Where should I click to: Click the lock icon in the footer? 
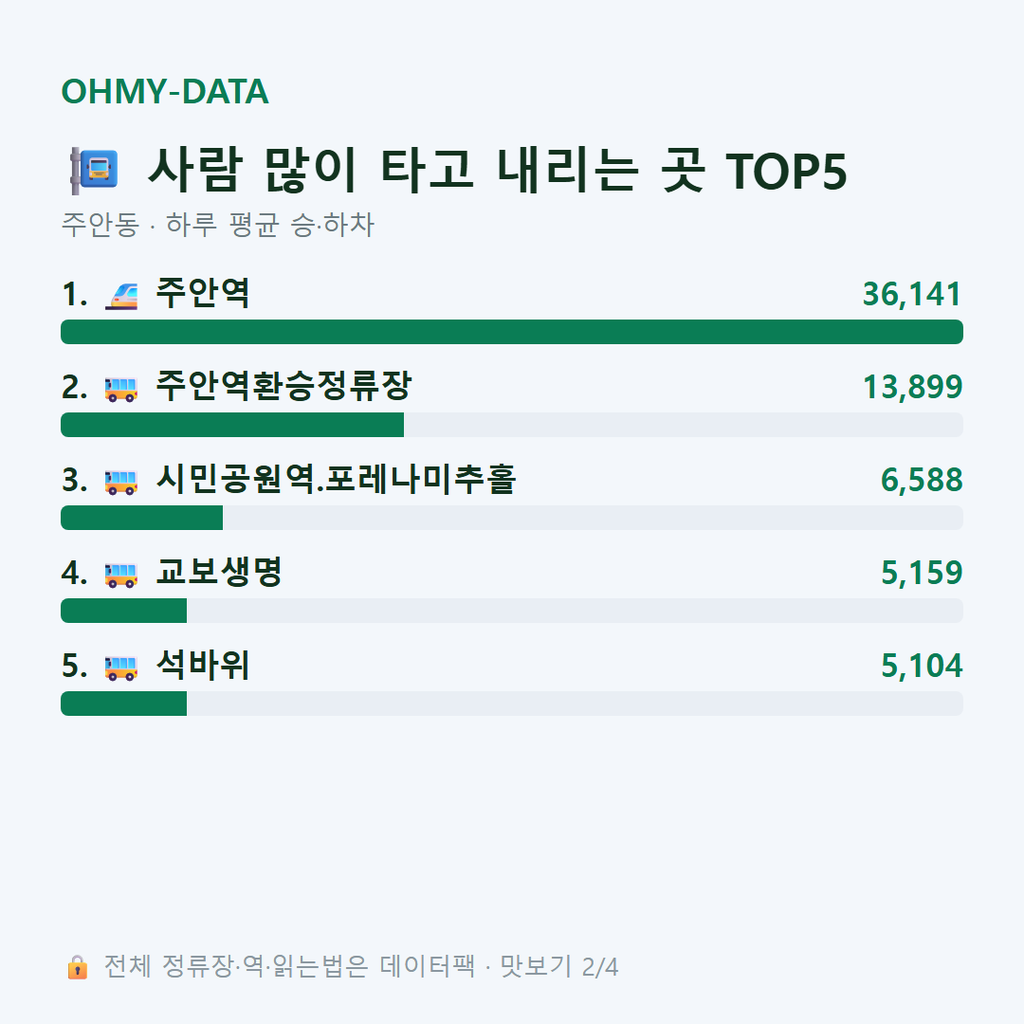(x=77, y=967)
